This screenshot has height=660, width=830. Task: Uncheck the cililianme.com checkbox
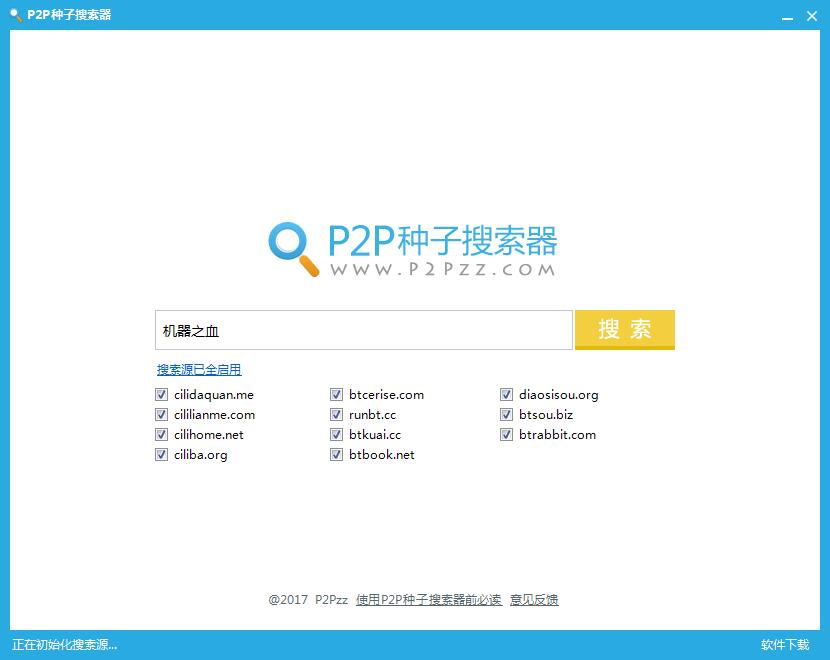(161, 414)
